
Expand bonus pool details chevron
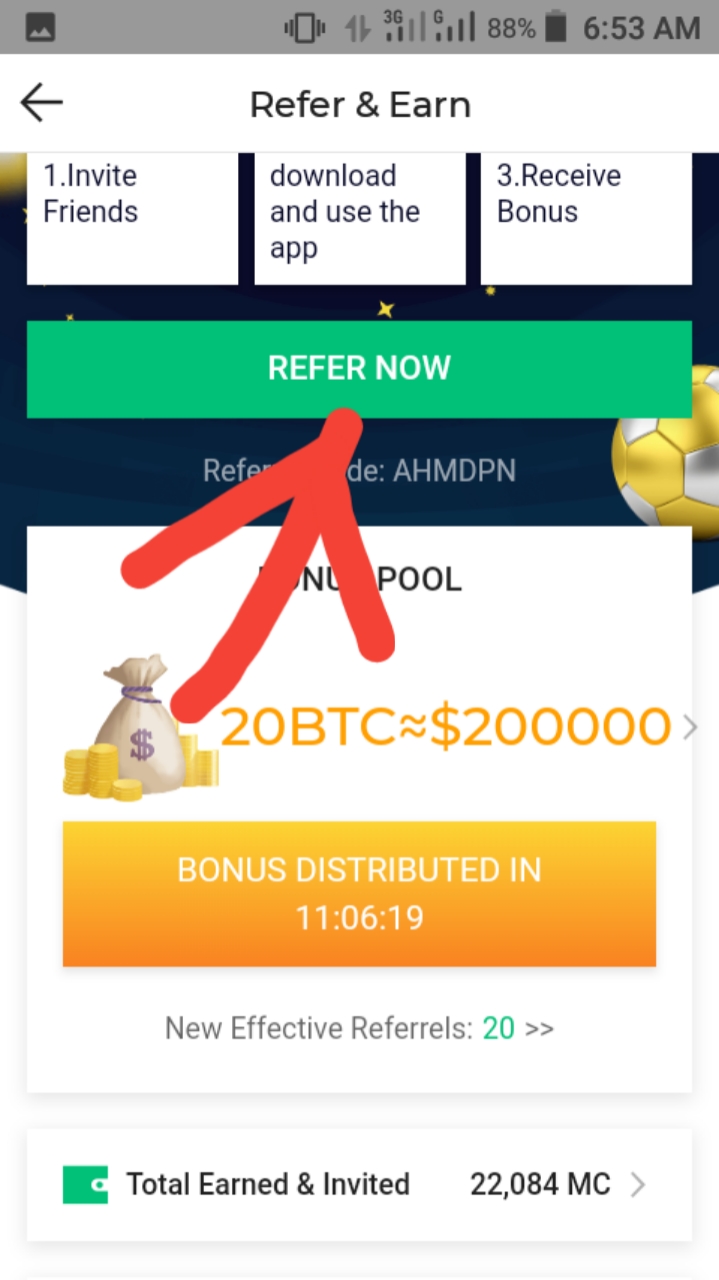[x=690, y=727]
